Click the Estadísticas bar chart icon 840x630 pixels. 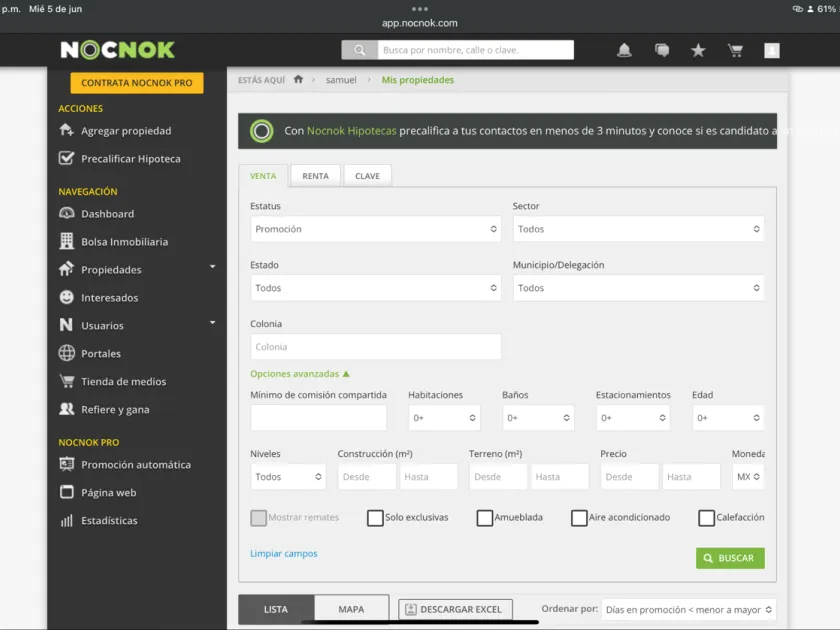(66, 520)
